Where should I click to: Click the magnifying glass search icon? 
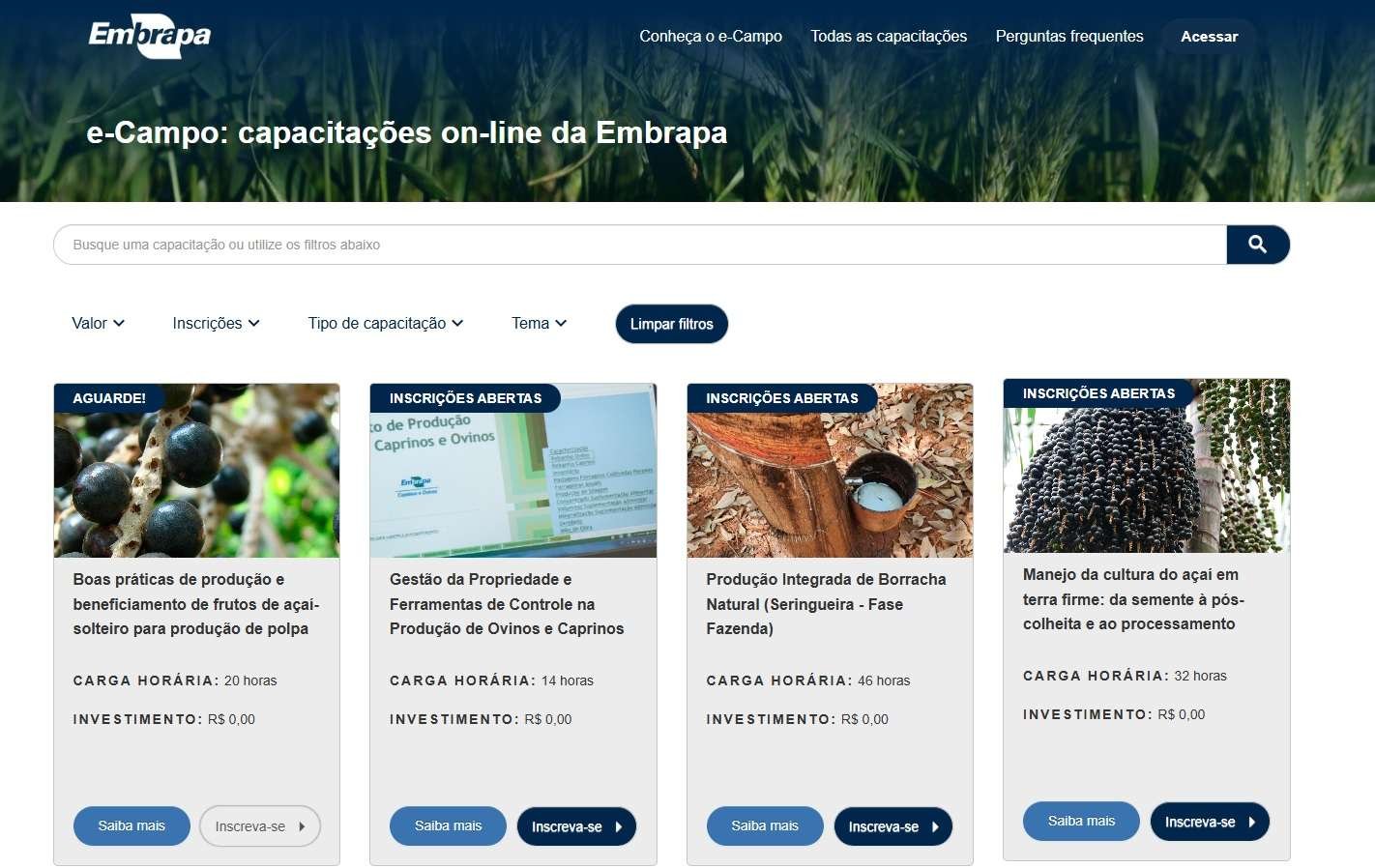(1257, 245)
